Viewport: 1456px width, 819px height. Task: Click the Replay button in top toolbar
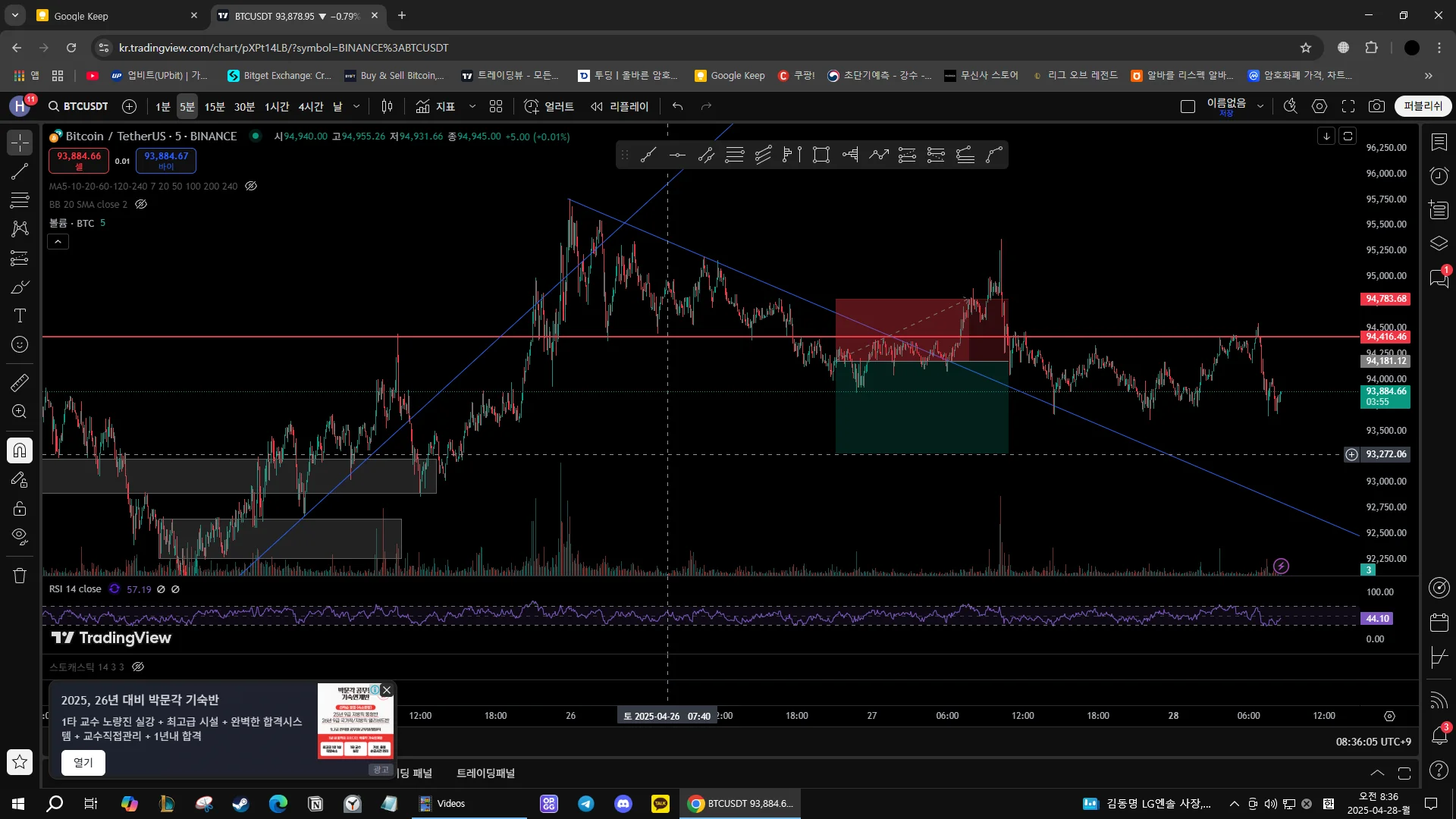coord(620,107)
